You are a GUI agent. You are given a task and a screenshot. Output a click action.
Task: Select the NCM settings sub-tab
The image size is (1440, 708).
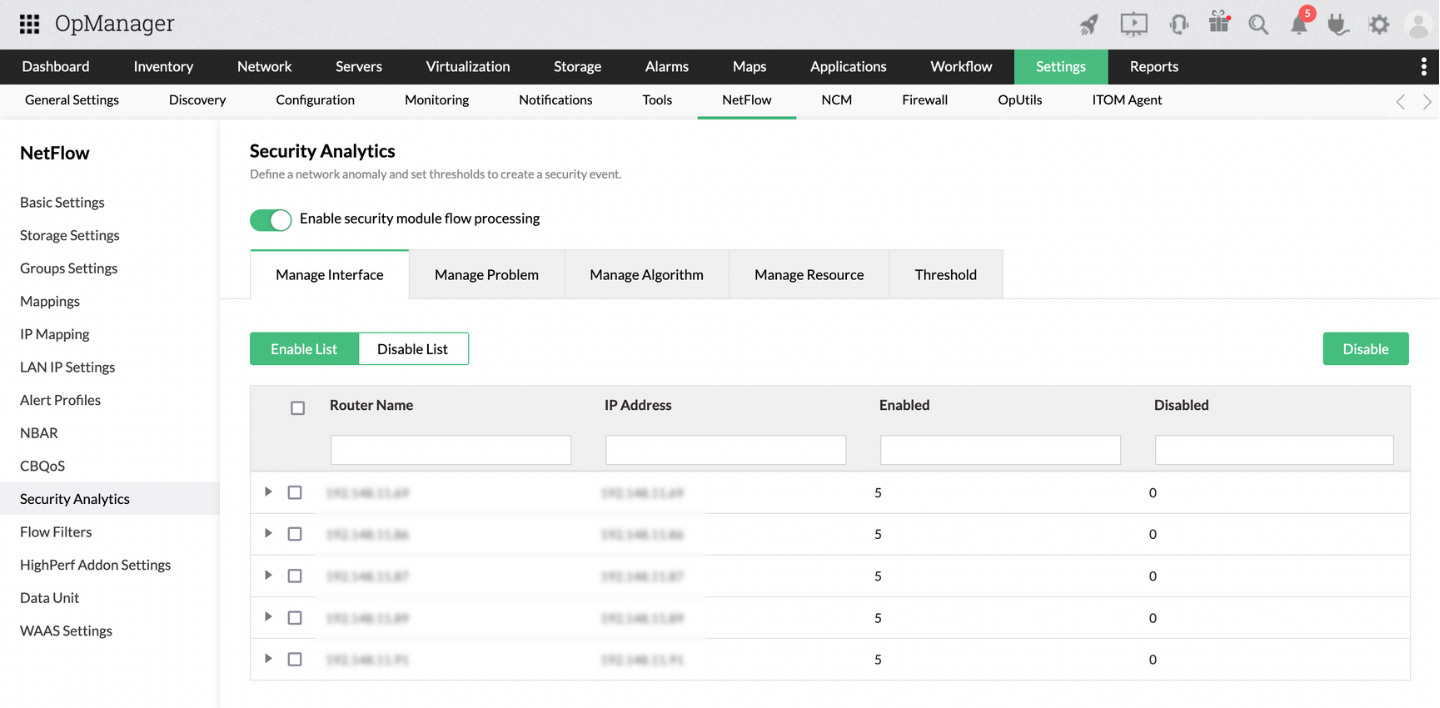(837, 100)
